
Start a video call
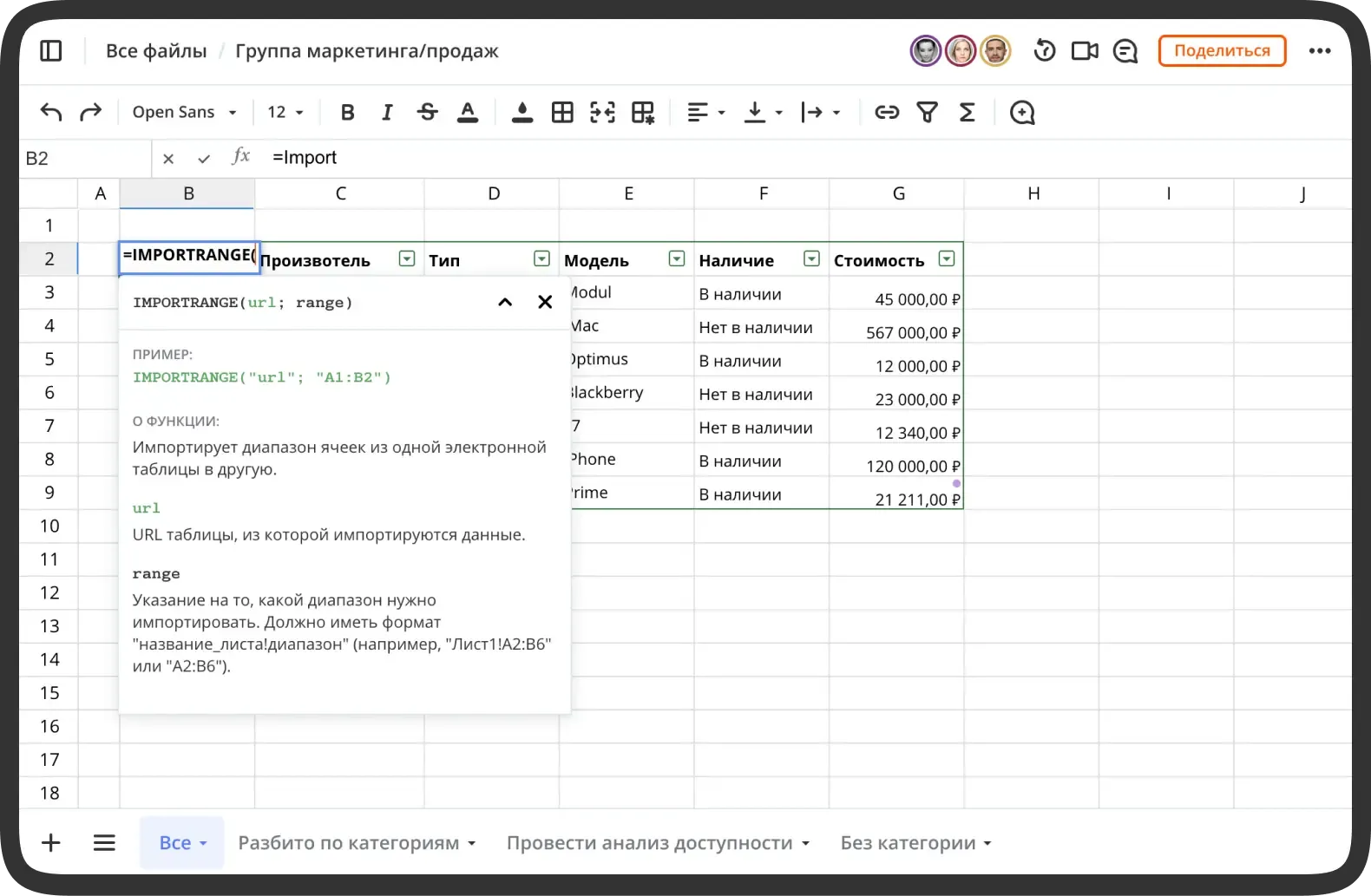(1085, 51)
